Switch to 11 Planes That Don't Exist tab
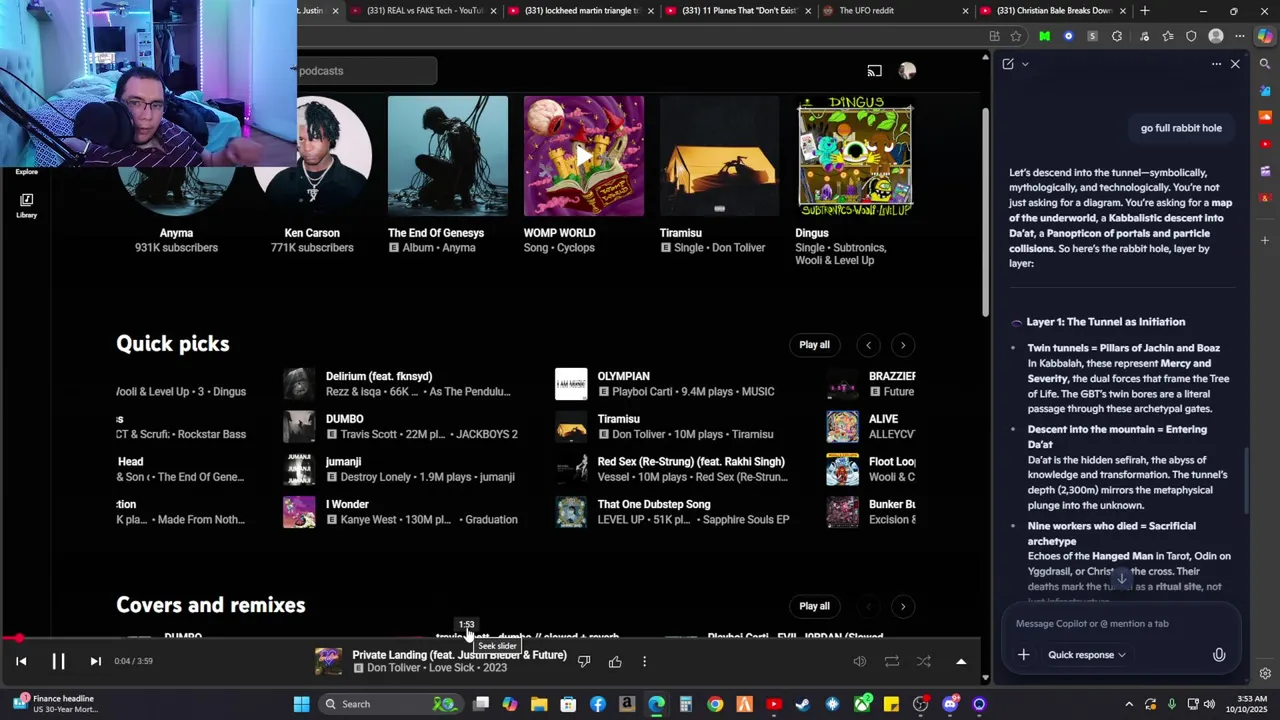 [738, 11]
